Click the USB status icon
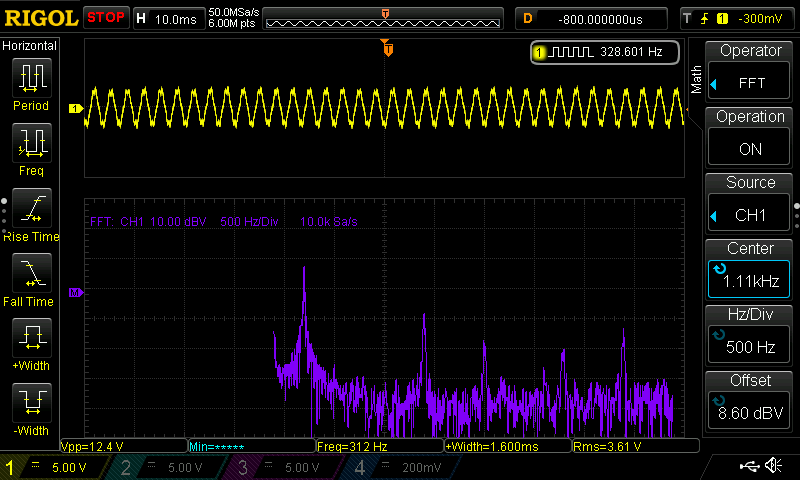The width and height of the screenshot is (800, 480). tap(750, 466)
